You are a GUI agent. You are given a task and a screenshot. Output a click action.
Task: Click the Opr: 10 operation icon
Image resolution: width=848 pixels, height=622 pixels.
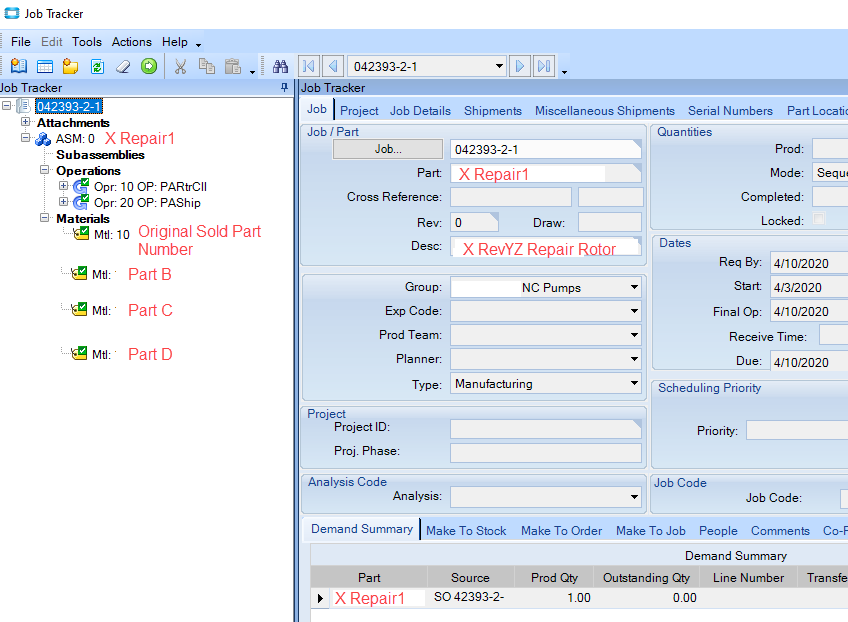81,187
